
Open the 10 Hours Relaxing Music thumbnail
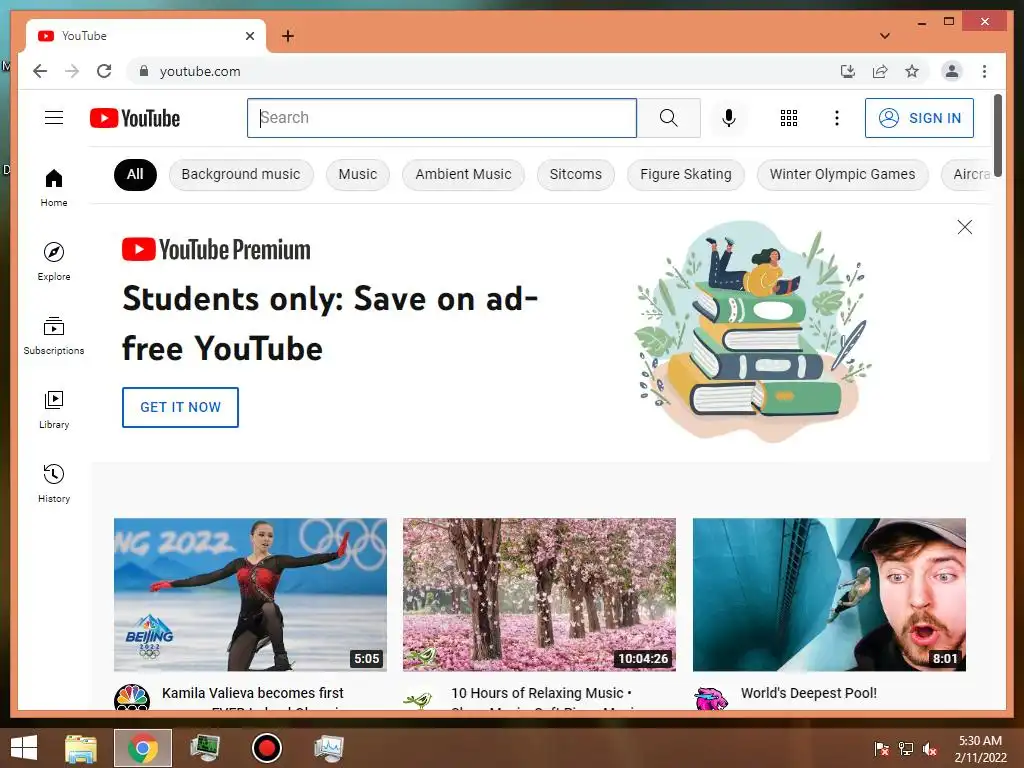tap(539, 594)
